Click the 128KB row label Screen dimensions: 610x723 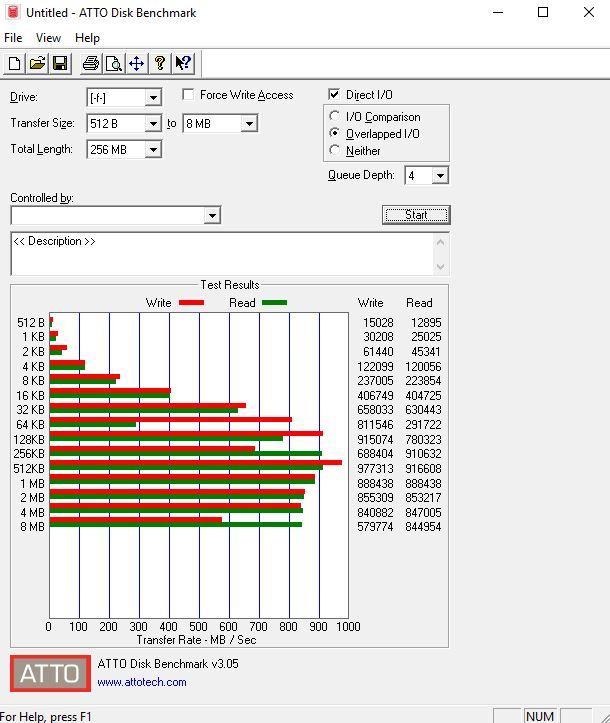[29, 439]
